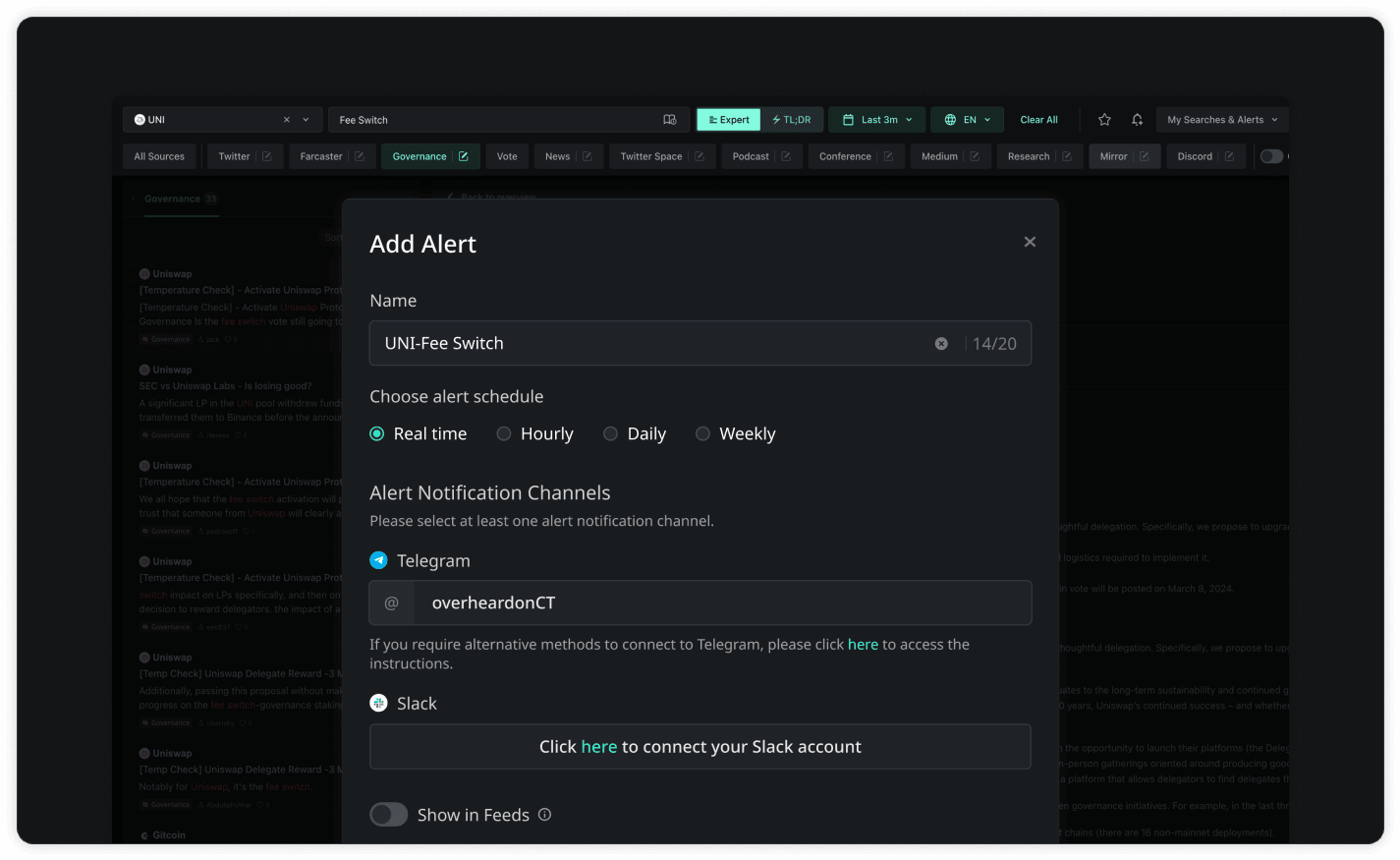Image resolution: width=1400 pixels, height=860 pixels.
Task: Open the Last 3m date range dropdown
Action: [x=877, y=120]
